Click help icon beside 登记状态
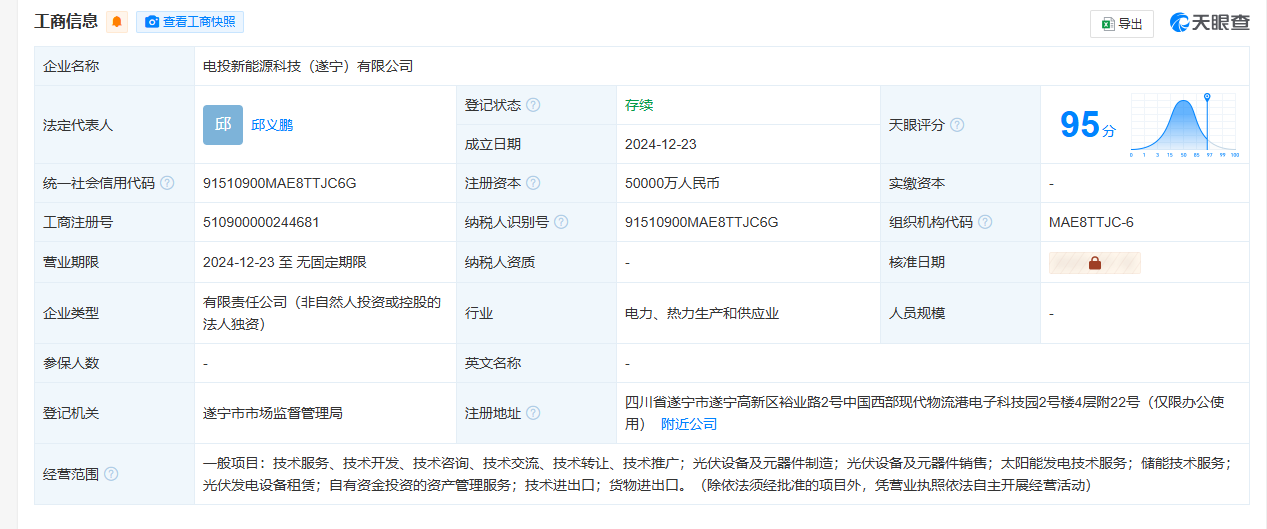The width and height of the screenshot is (1267, 529). [534, 105]
